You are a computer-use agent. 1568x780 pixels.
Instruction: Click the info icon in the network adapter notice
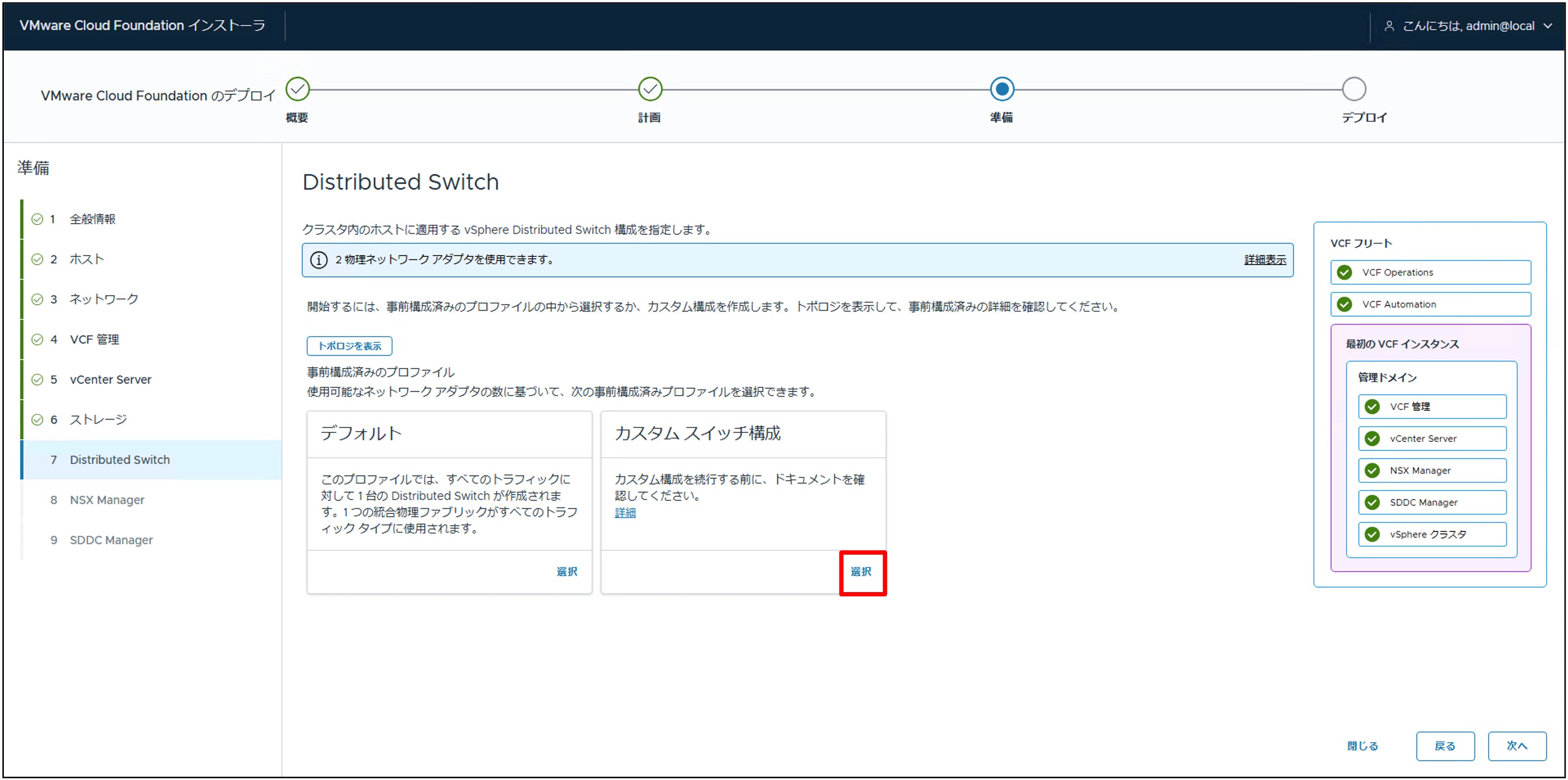[318, 260]
